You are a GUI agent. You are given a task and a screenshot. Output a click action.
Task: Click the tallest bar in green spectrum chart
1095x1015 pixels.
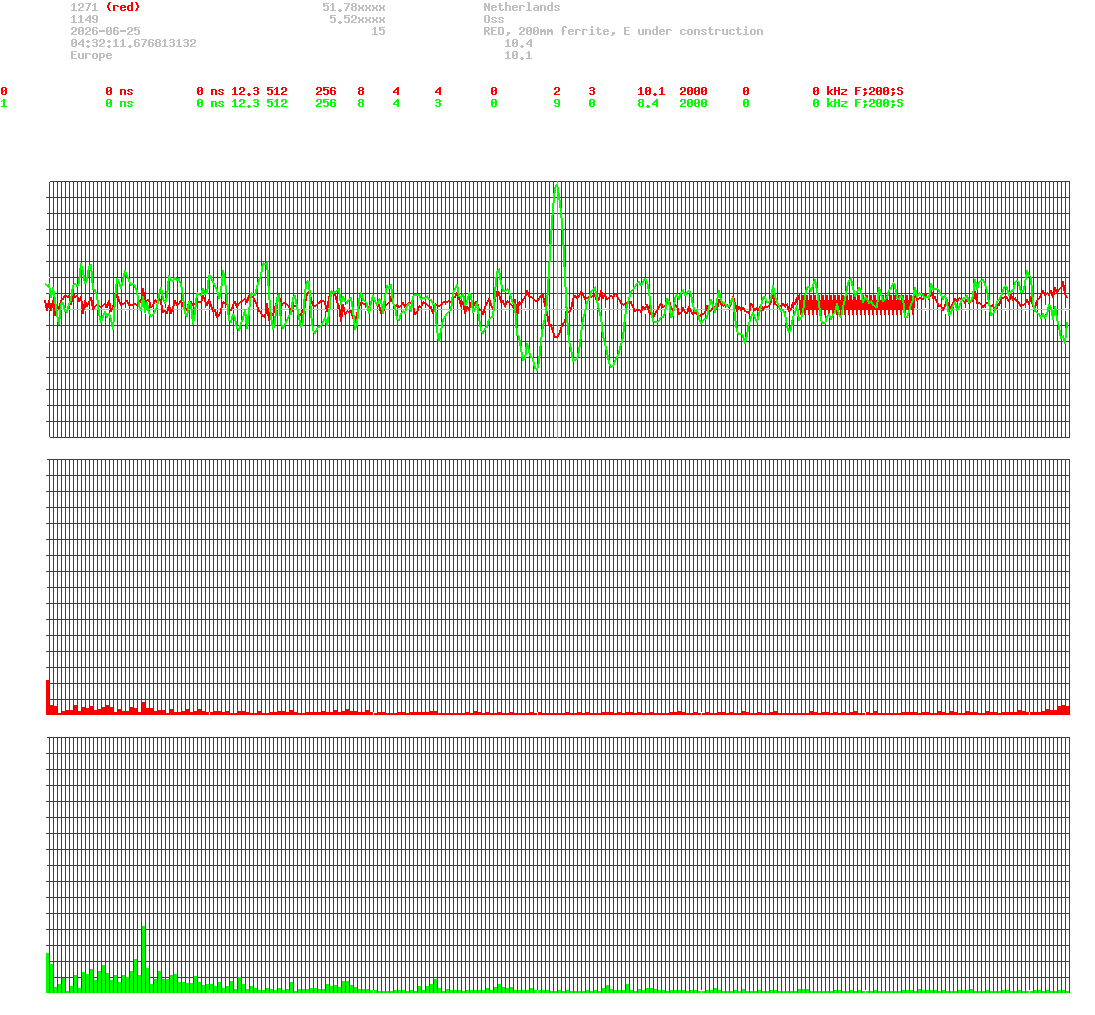pyautogui.click(x=144, y=959)
